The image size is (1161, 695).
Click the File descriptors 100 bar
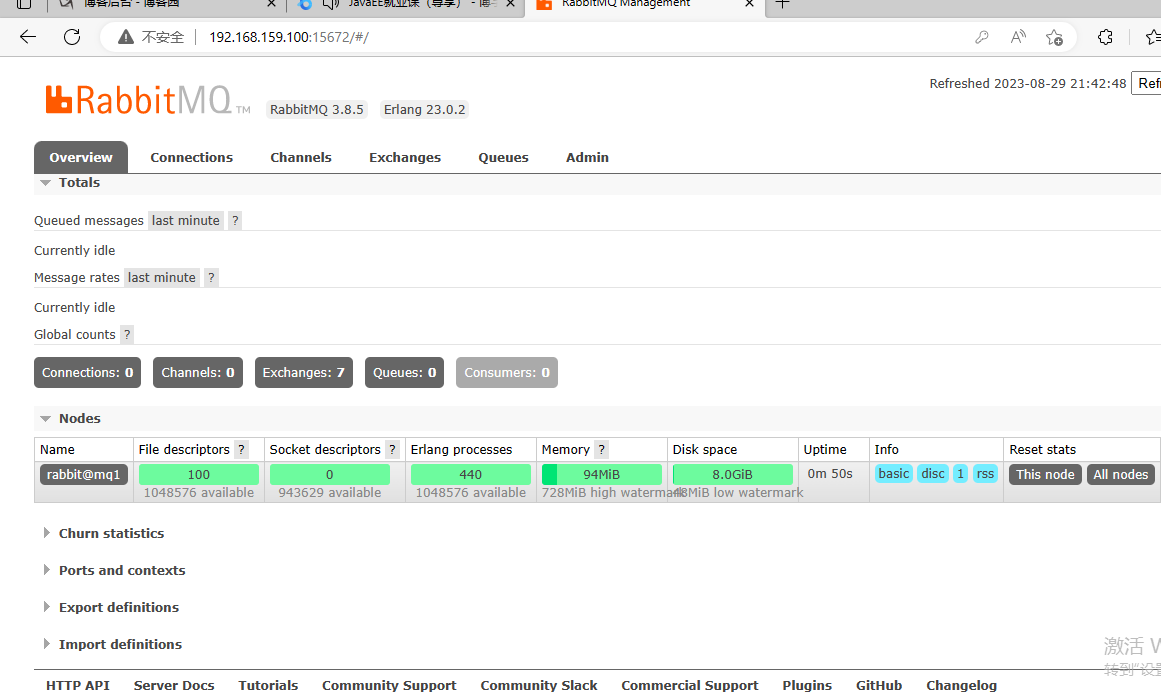[198, 474]
